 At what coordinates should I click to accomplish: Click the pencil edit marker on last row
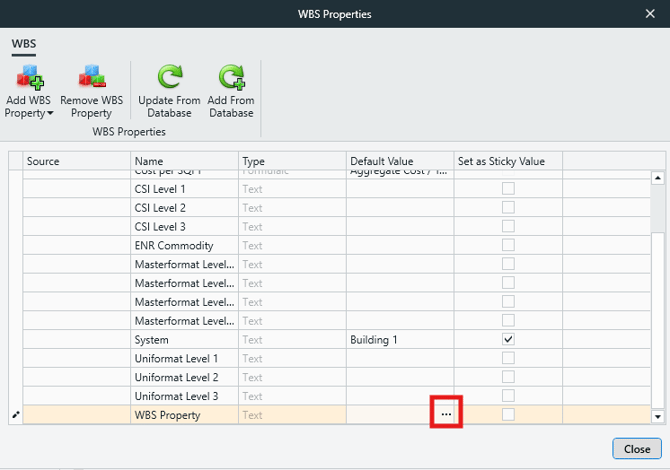(x=15, y=414)
